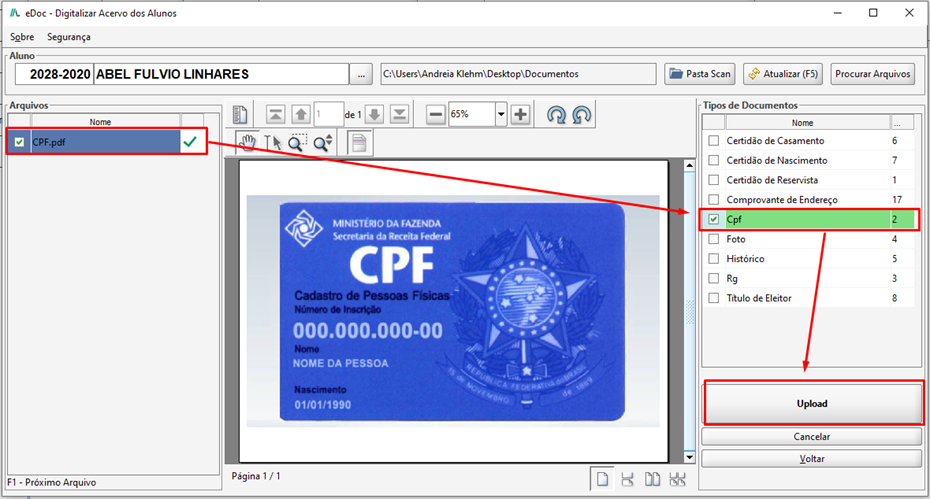Click Procurar Arquivos button
This screenshot has height=499, width=930.
tap(872, 74)
